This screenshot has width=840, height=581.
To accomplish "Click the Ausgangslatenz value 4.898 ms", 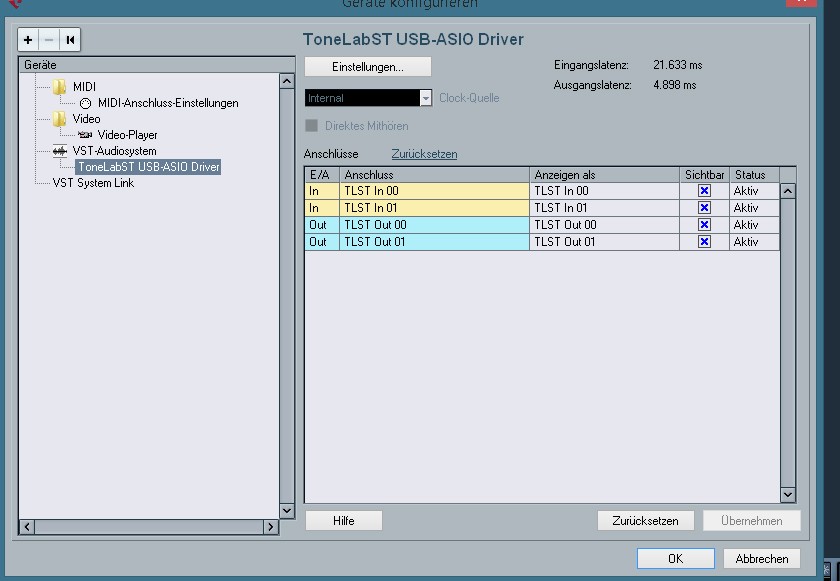I will (674, 85).
